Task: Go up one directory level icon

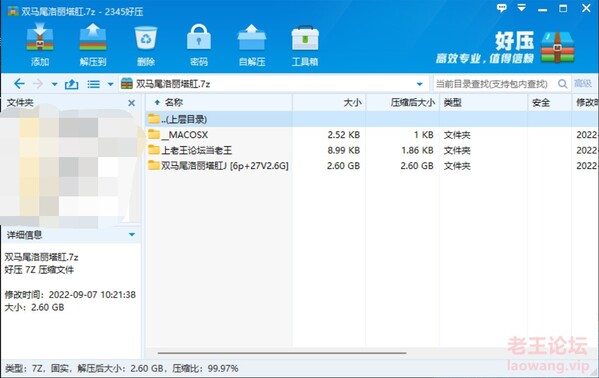Action: [71, 84]
